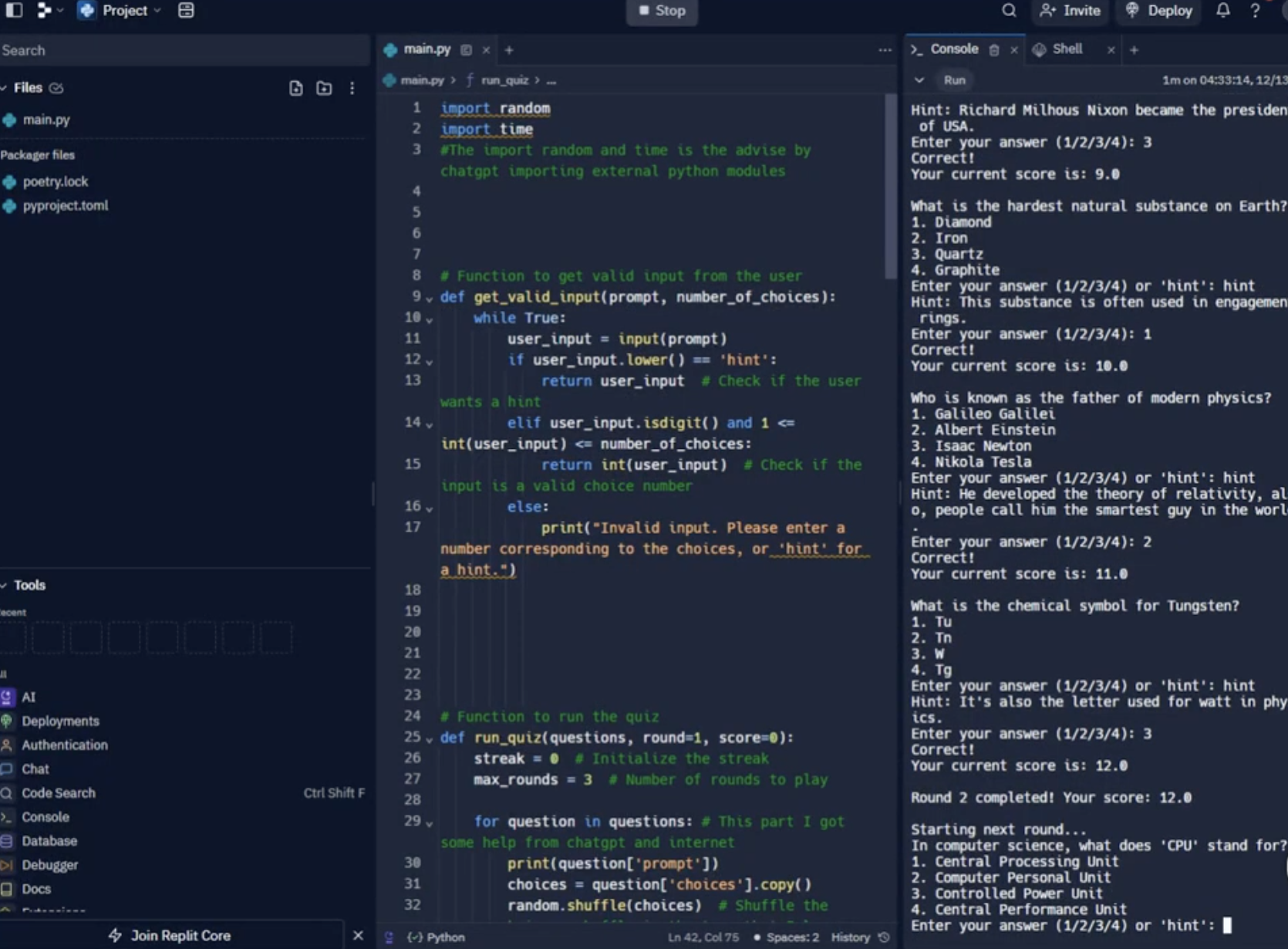Screen dimensions: 1288x949
Task: Deploy the project
Action: click(1159, 10)
